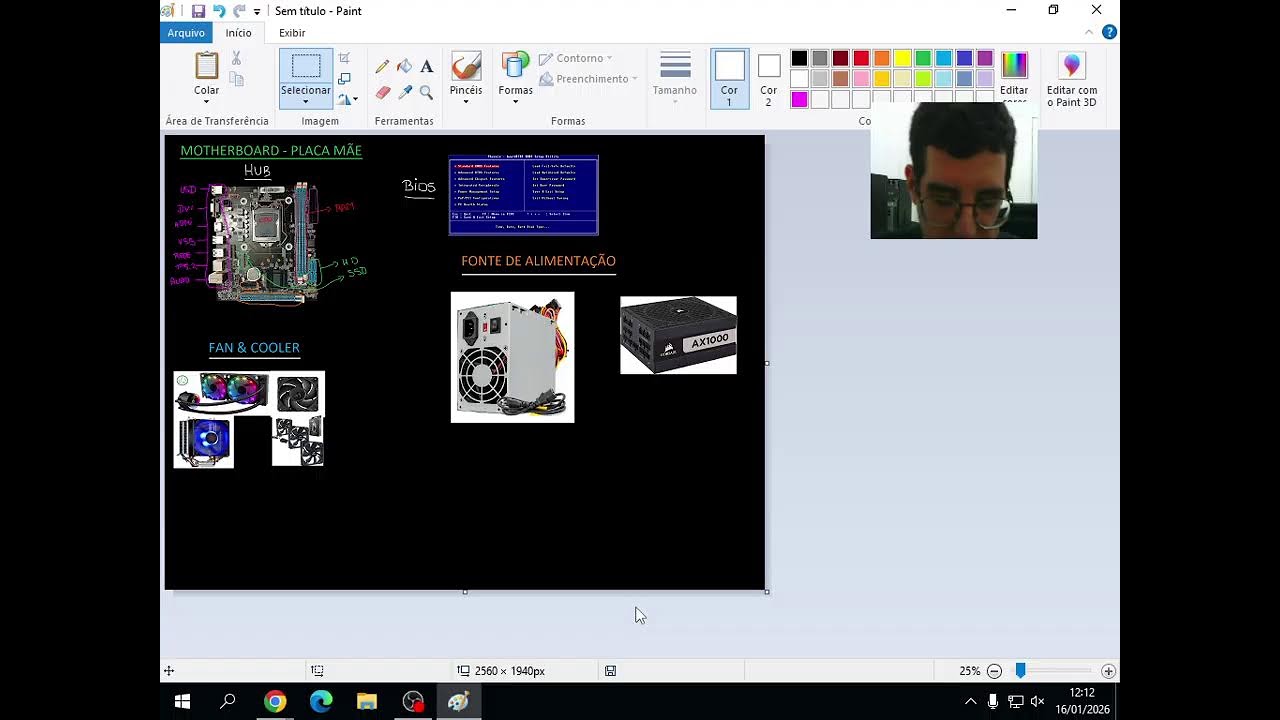The width and height of the screenshot is (1280, 720).
Task: Open the Tamanho line size dropdown
Action: tap(675, 78)
